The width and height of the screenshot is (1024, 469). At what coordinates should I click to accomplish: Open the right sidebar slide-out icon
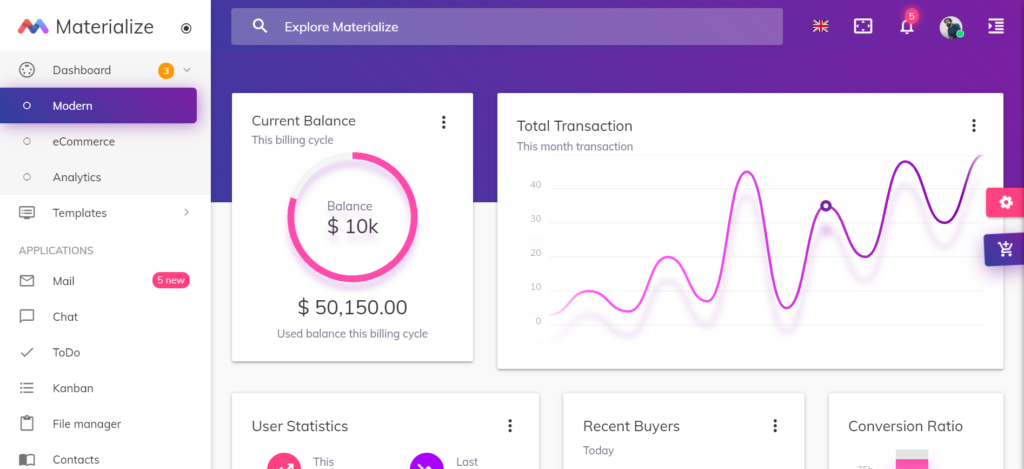point(995,27)
